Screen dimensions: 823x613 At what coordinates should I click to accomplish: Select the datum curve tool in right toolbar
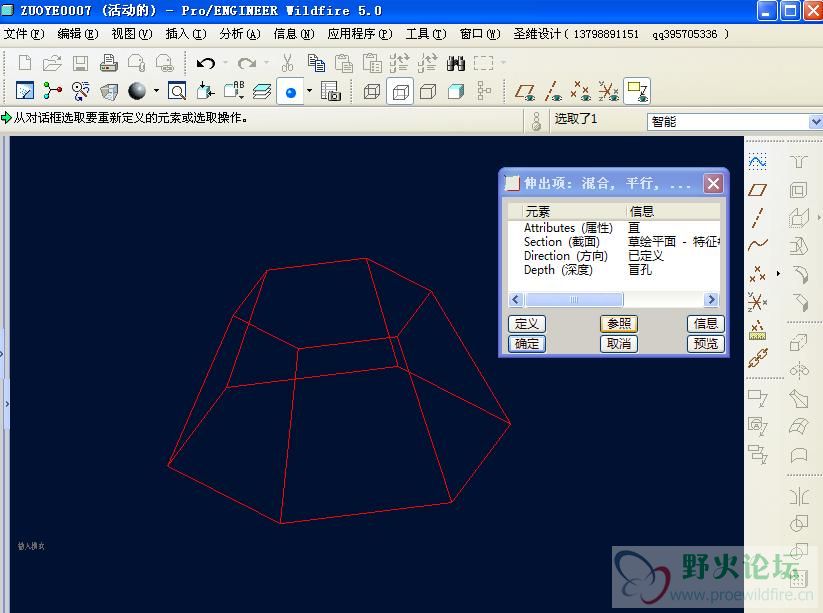click(x=757, y=245)
